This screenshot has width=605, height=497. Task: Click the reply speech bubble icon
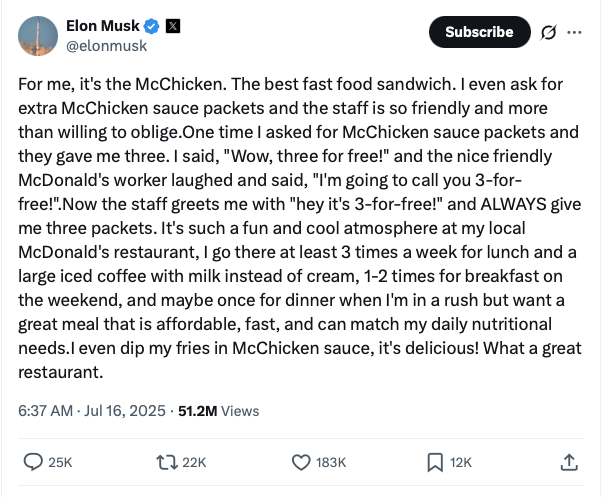click(x=33, y=462)
